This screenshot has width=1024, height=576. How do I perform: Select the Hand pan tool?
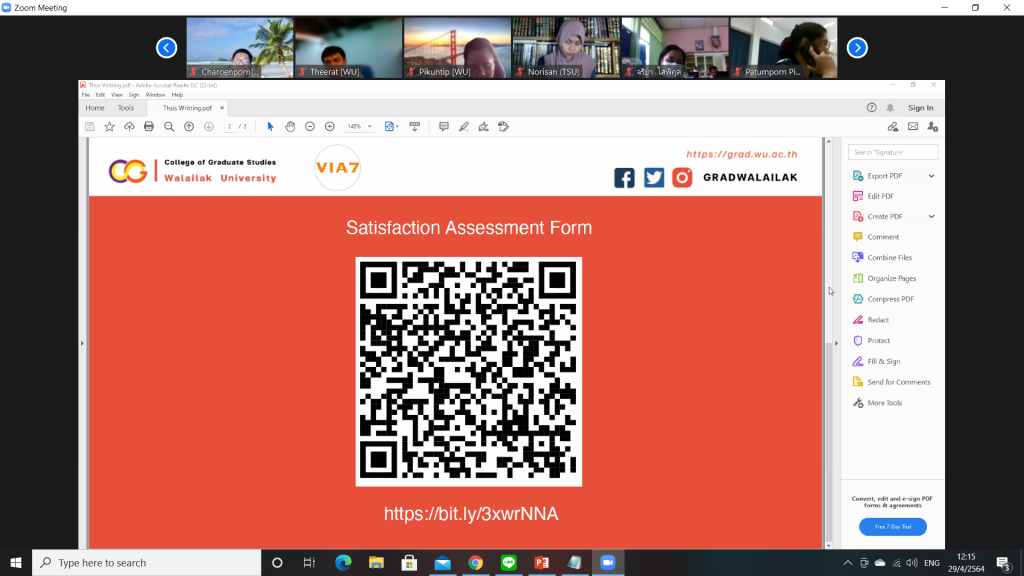click(x=290, y=127)
